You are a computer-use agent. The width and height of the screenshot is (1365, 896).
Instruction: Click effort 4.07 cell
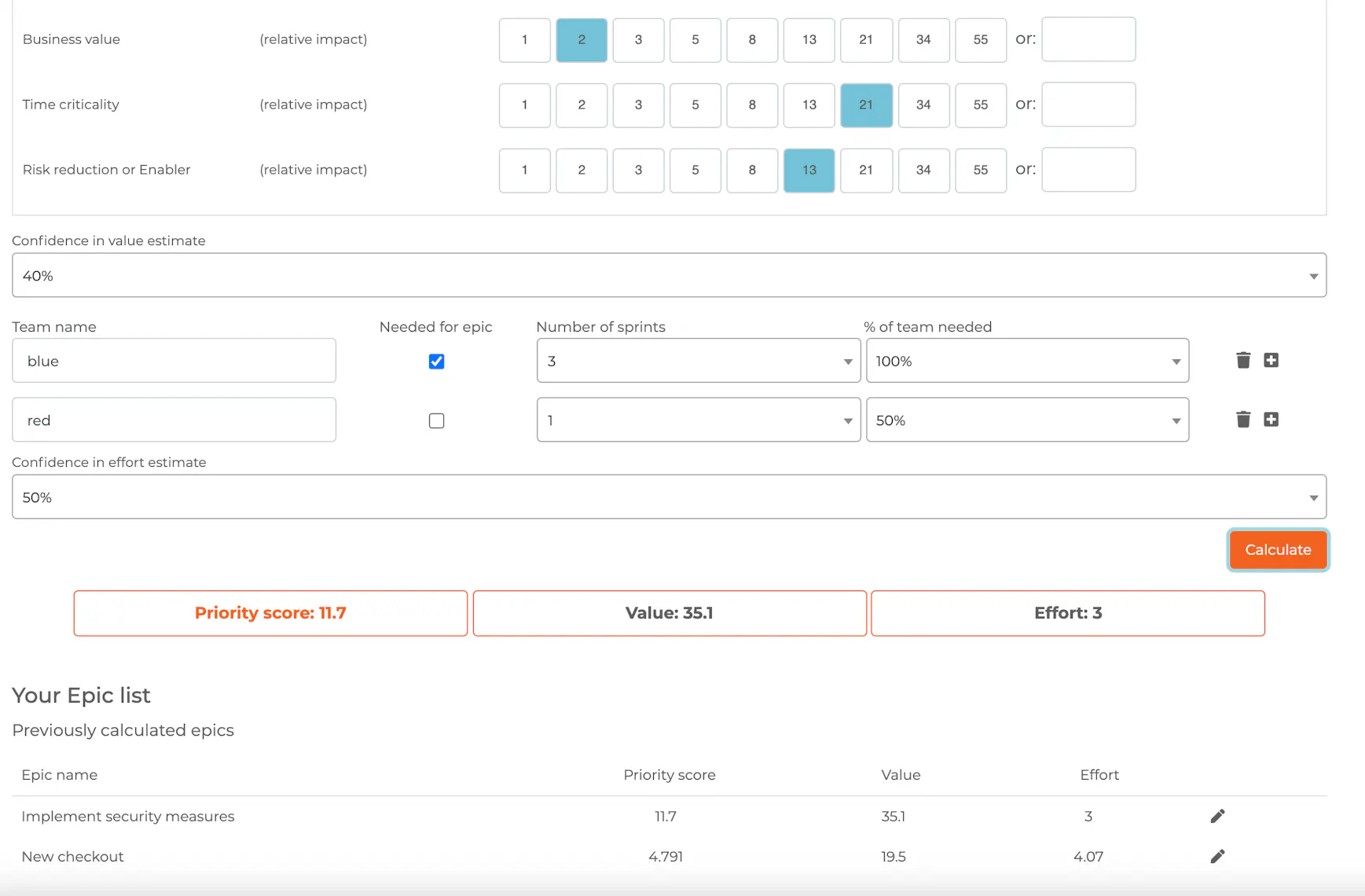[x=1088, y=856]
